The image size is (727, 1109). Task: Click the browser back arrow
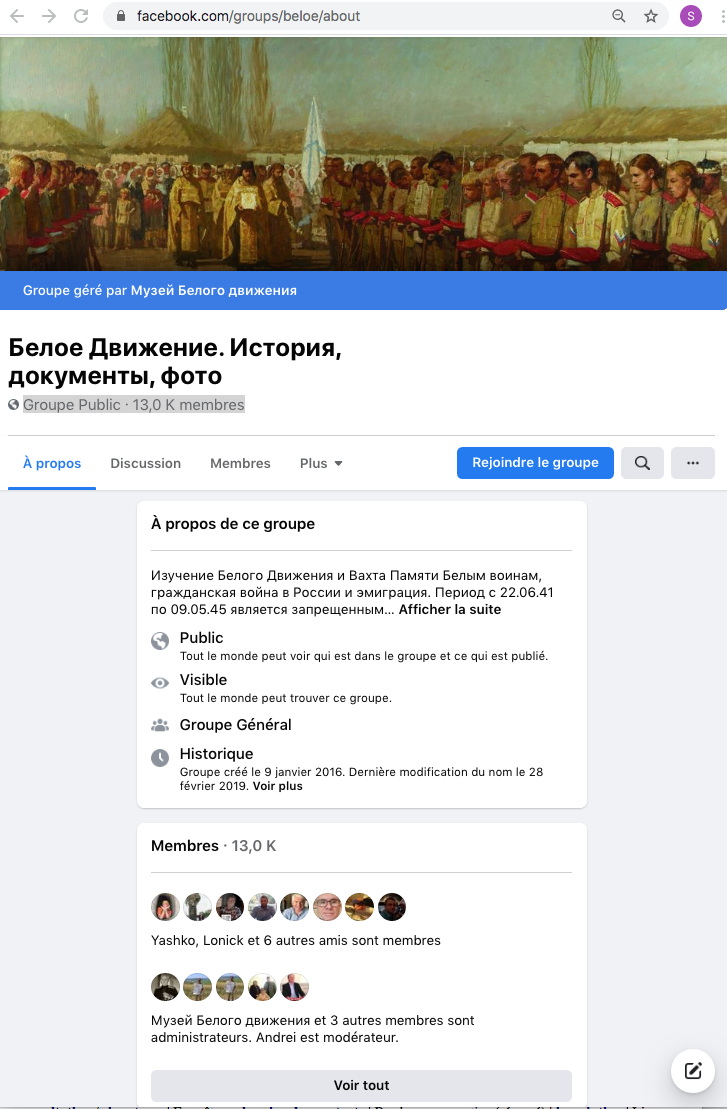[x=17, y=16]
